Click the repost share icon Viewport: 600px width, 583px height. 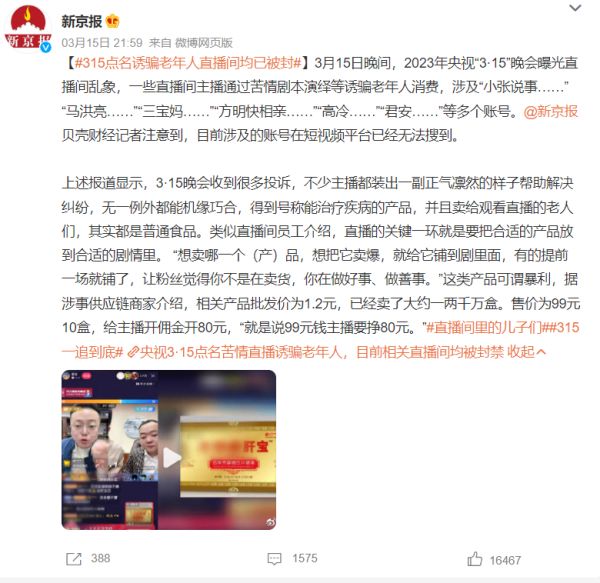pyautogui.click(x=73, y=559)
